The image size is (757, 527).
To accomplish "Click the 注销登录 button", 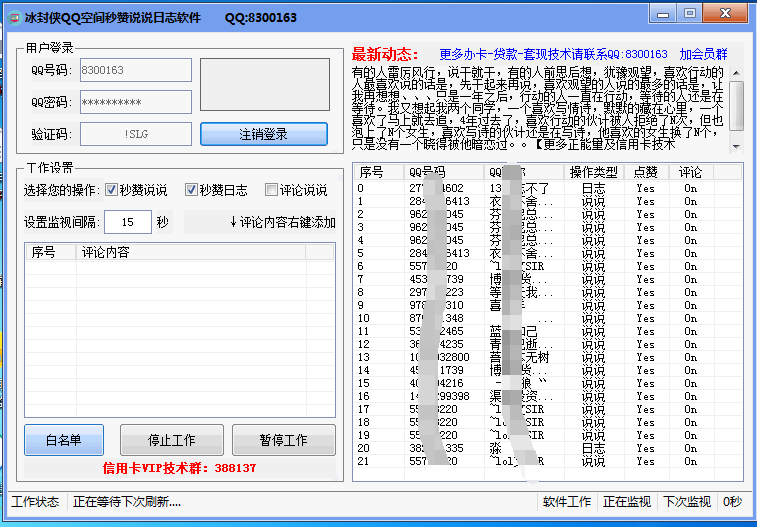I will (264, 134).
